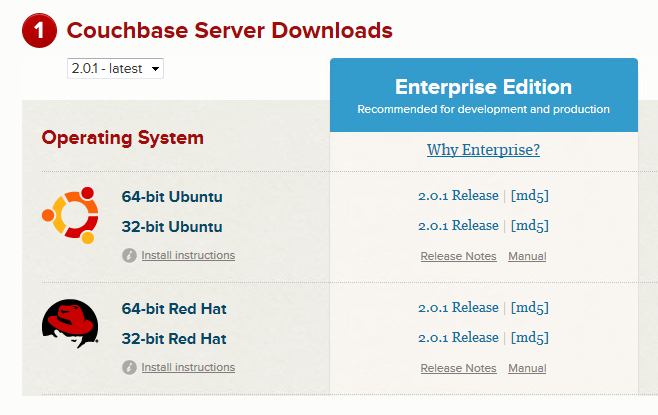658x415 pixels.
Task: View md5 for 64-bit Red Hat
Action: [x=530, y=308]
